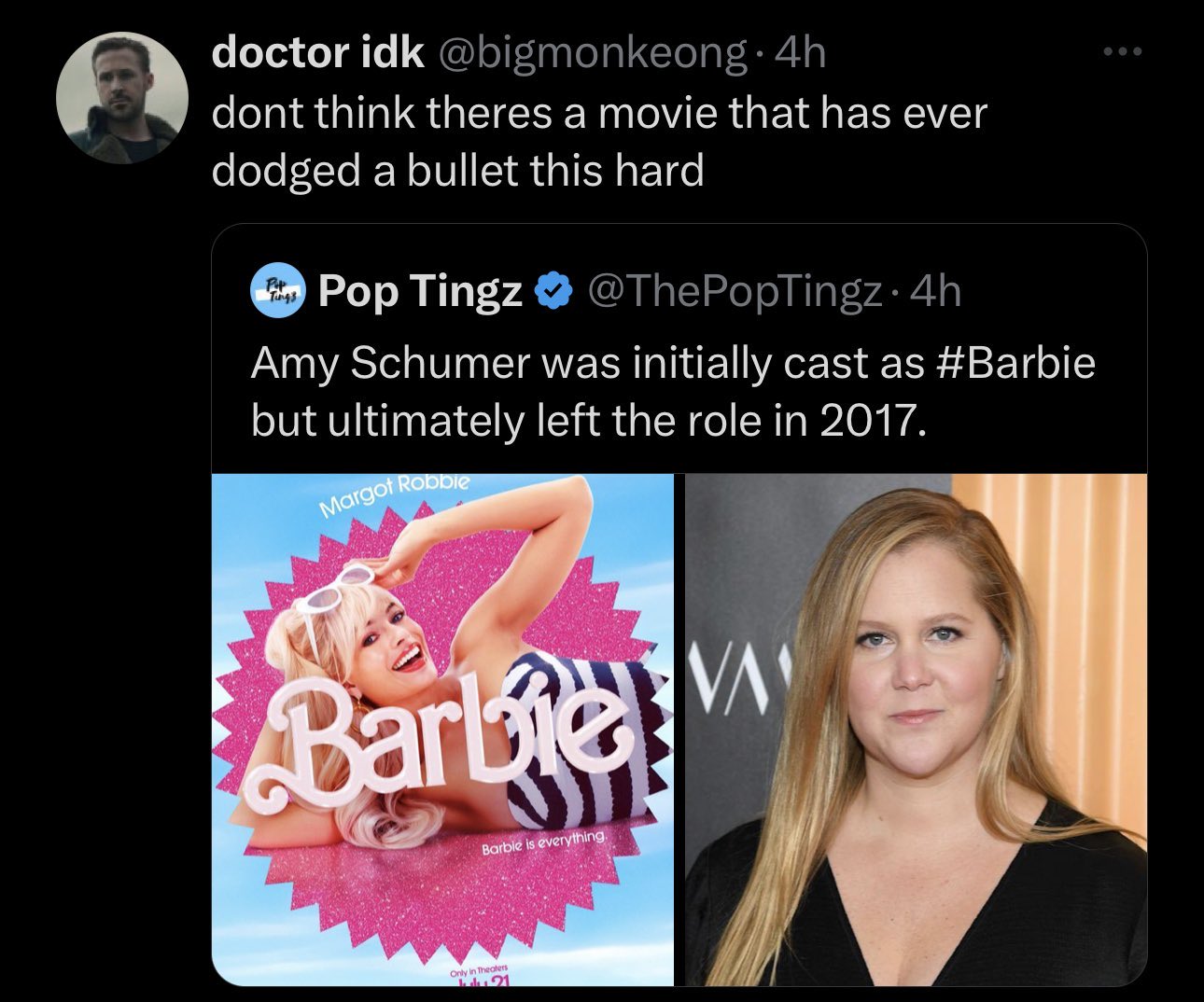Open the @bigmonkeong handle

coord(591,53)
